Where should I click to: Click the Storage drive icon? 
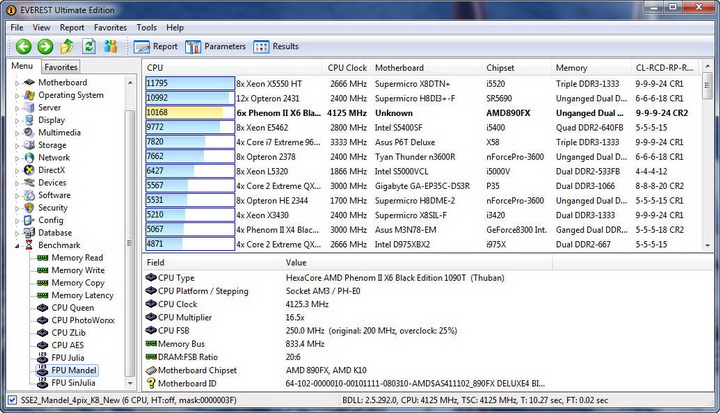[x=29, y=145]
